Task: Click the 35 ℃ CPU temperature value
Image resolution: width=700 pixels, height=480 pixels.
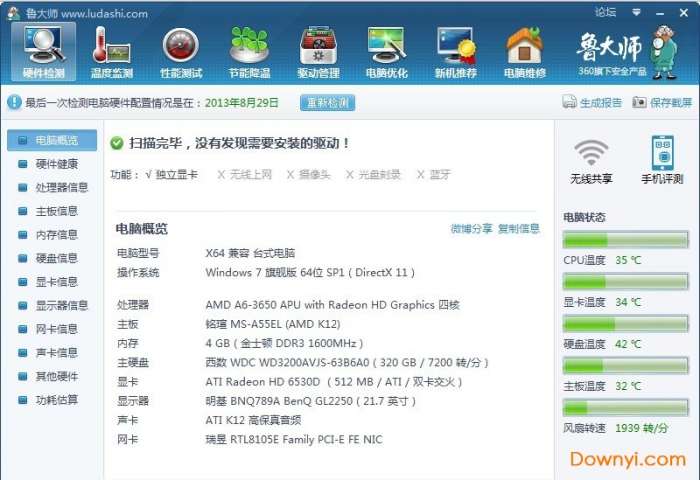Action: 628,260
